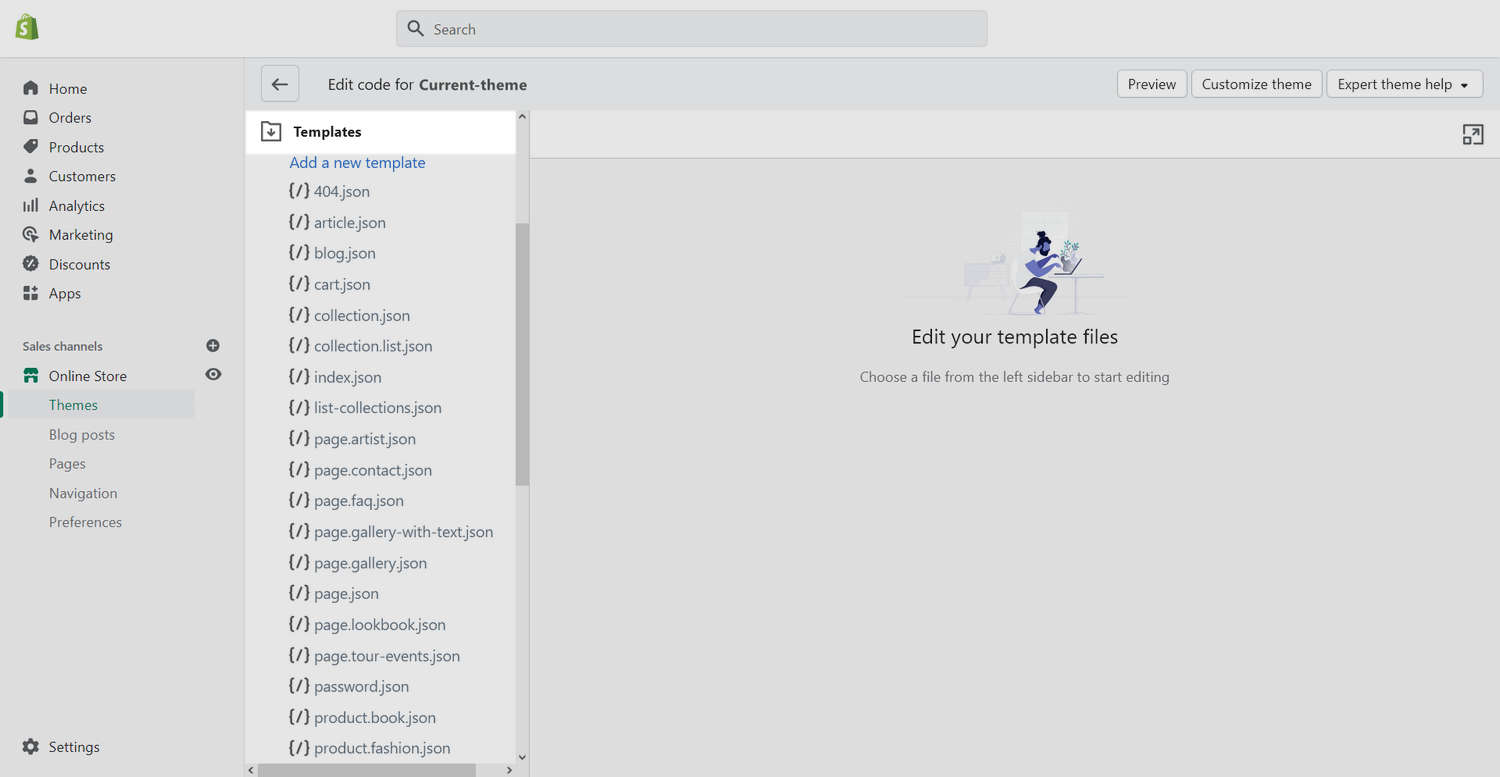Click the Customers person icon
This screenshot has height=777, width=1500.
31,176
